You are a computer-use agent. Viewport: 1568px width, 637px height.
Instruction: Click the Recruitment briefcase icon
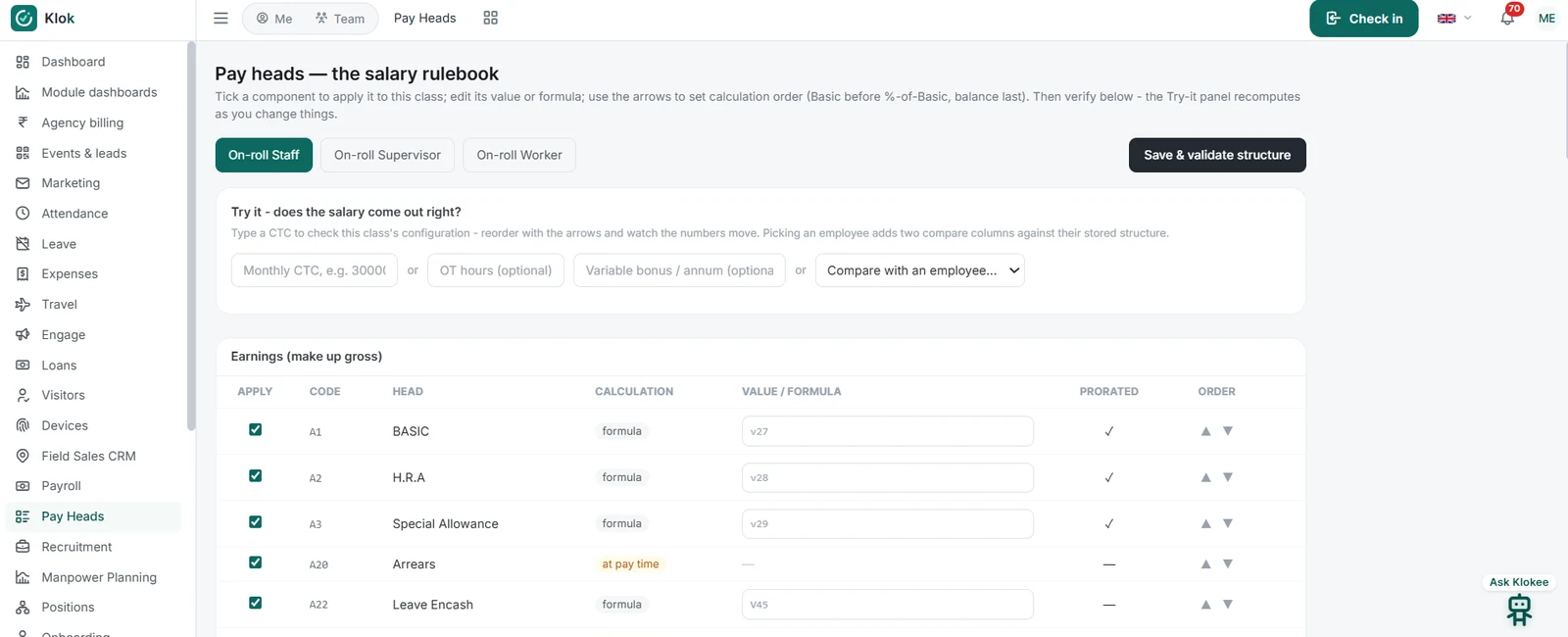click(23, 547)
